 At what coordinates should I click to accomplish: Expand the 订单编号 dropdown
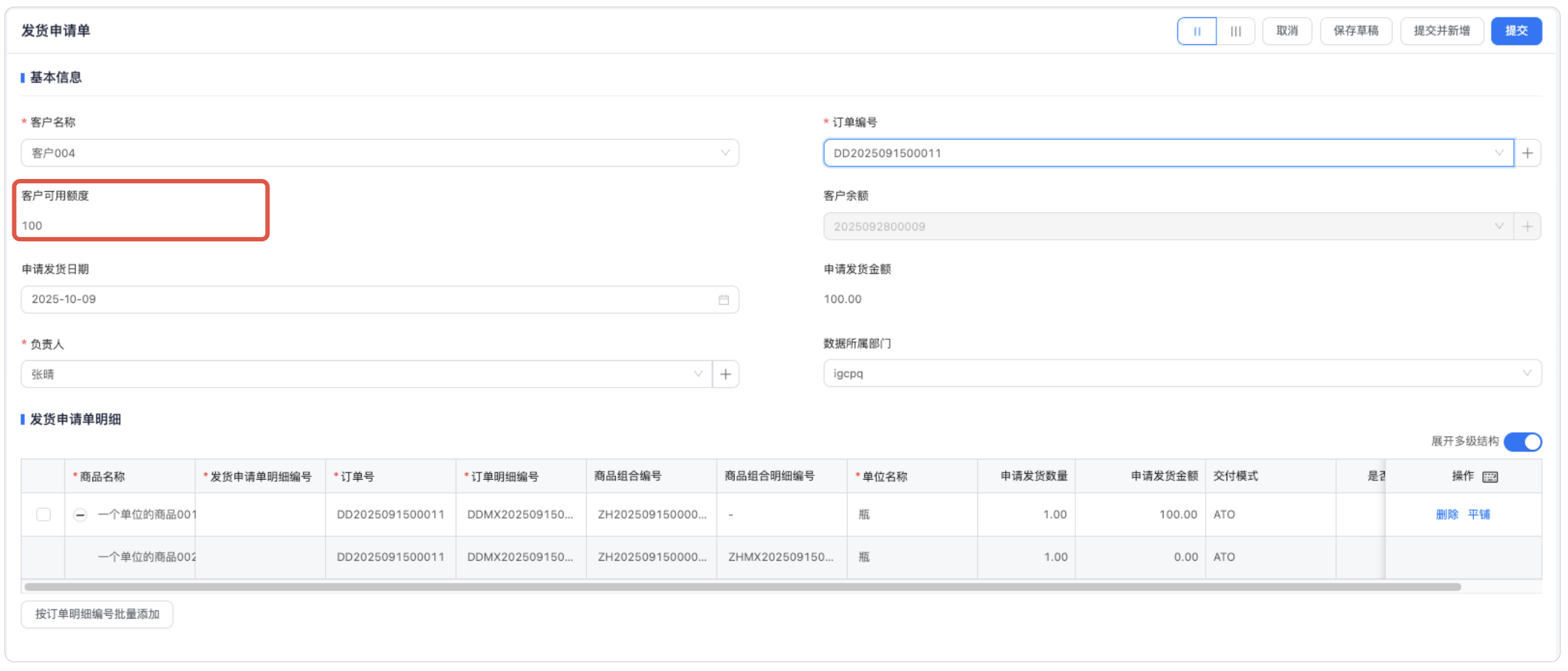pyautogui.click(x=1498, y=153)
